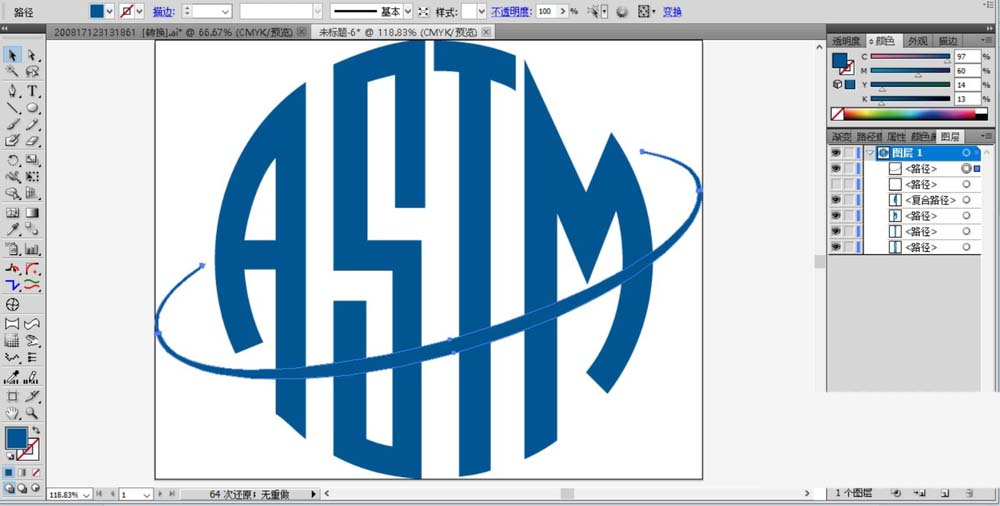1000x506 pixels.
Task: Select the Scale tool
Action: click(x=33, y=160)
